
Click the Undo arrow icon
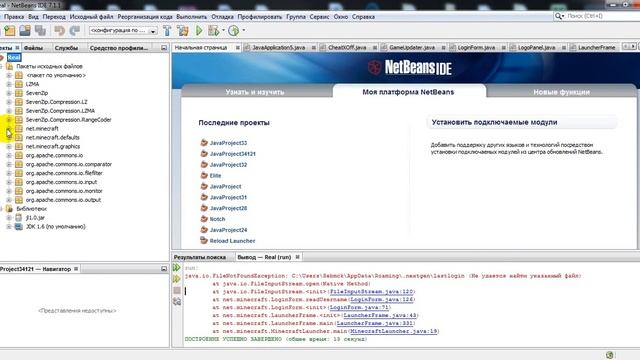coord(60,31)
